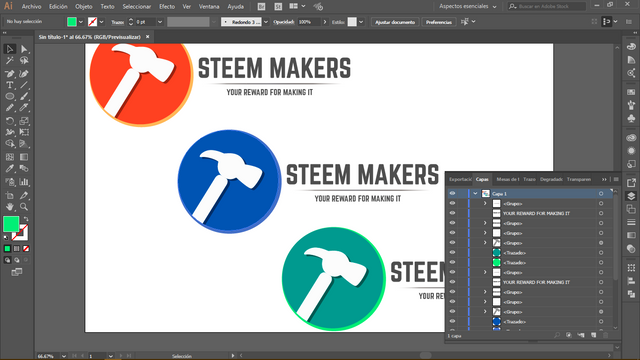This screenshot has width=640, height=360.
Task: Swap fill and stroke arrows
Action: (x=26, y=219)
